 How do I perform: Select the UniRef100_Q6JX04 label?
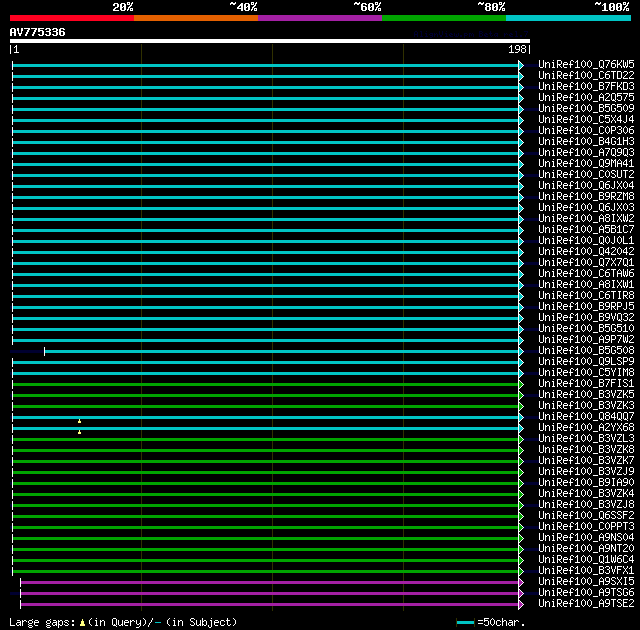point(586,186)
